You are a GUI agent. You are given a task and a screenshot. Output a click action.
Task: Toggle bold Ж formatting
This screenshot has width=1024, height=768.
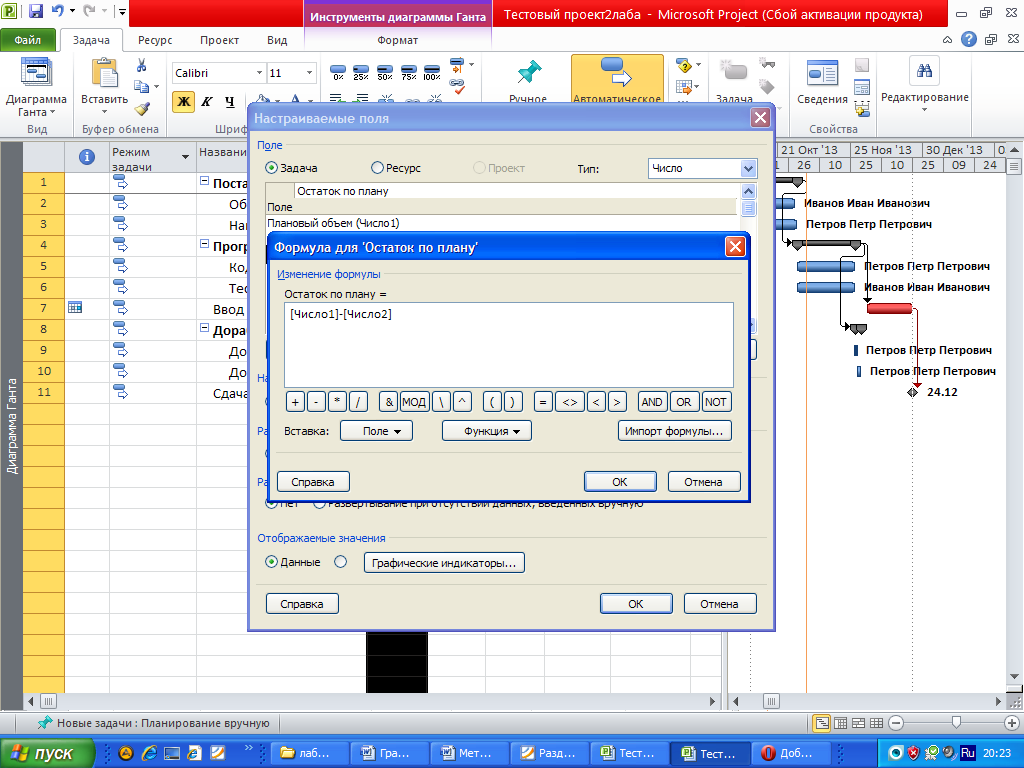point(184,101)
